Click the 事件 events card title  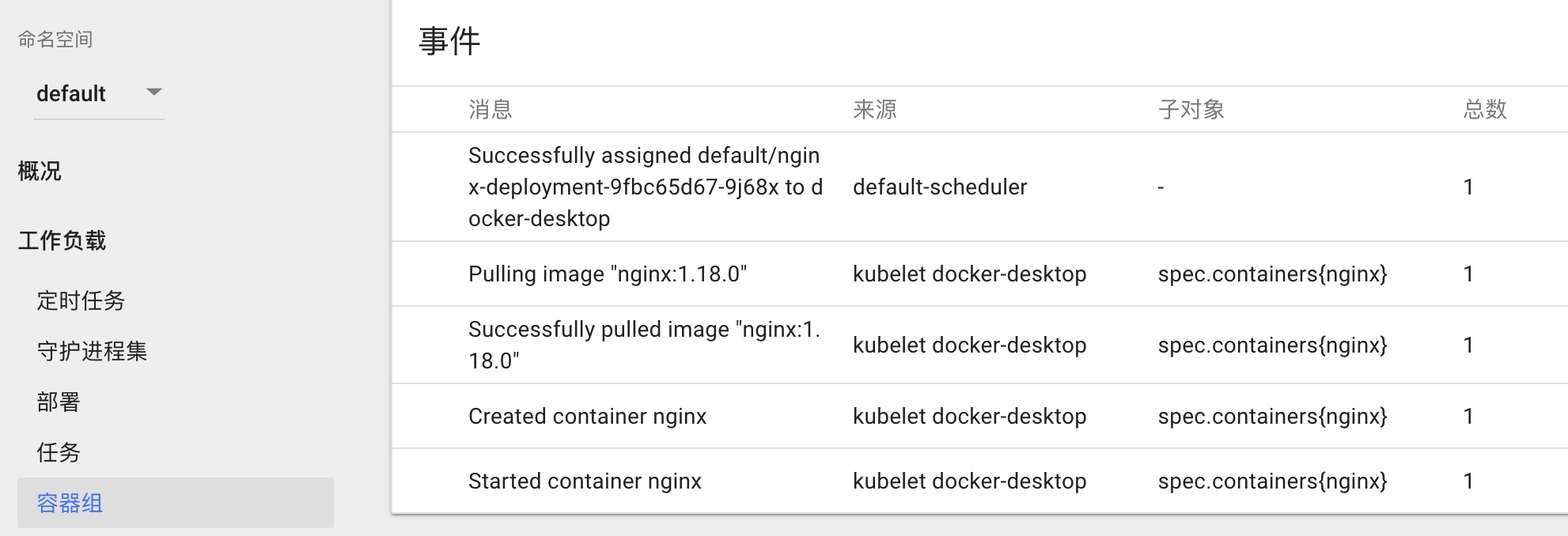(449, 41)
